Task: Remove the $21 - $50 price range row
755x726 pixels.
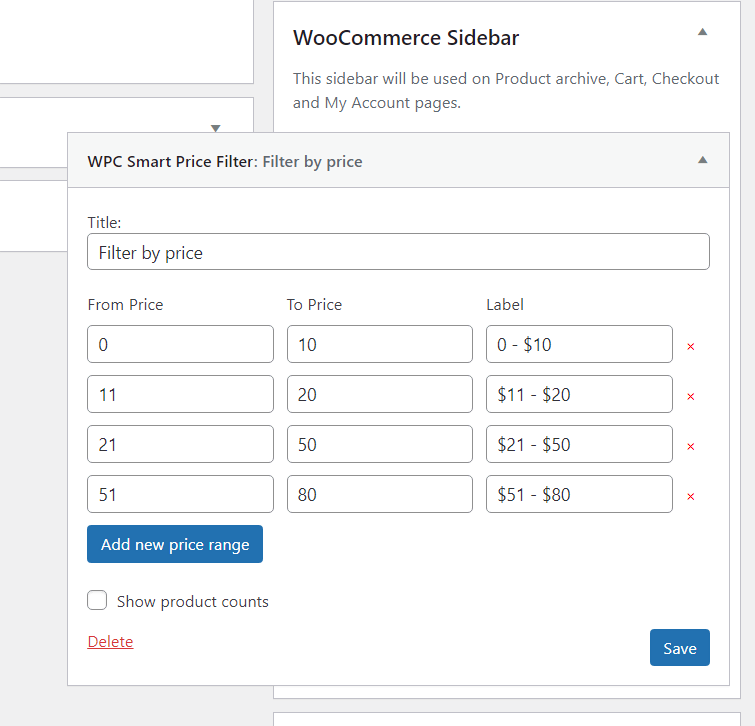Action: 690,447
